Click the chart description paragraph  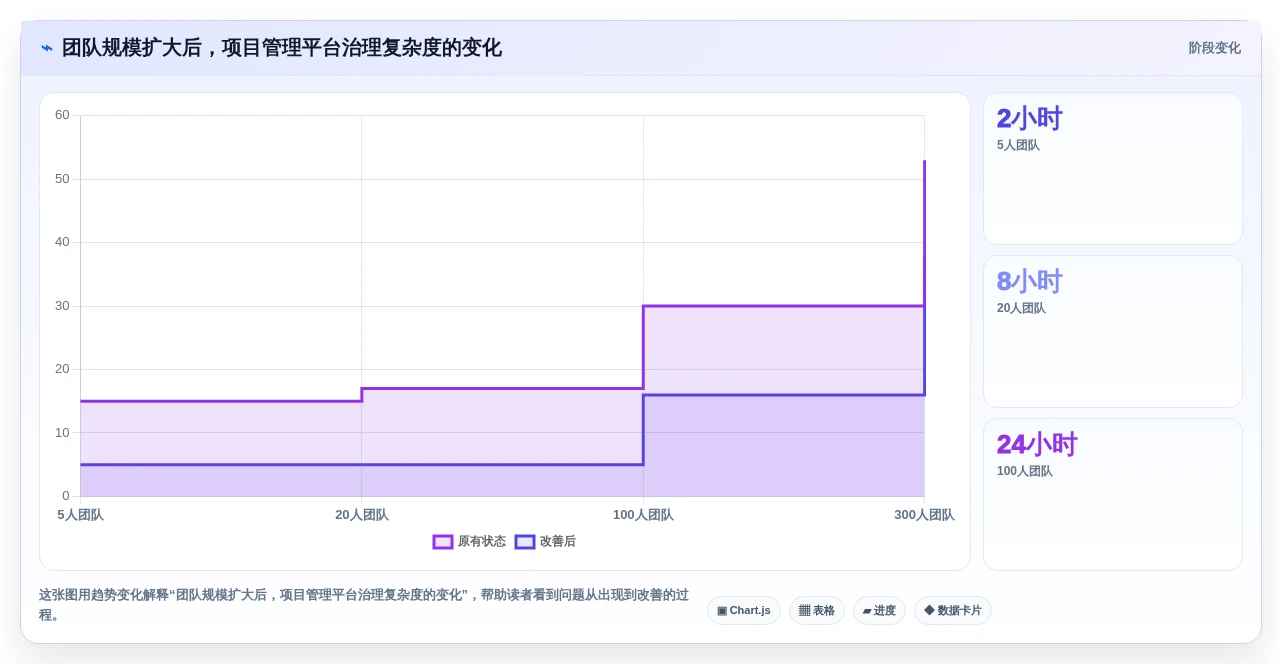(364, 605)
